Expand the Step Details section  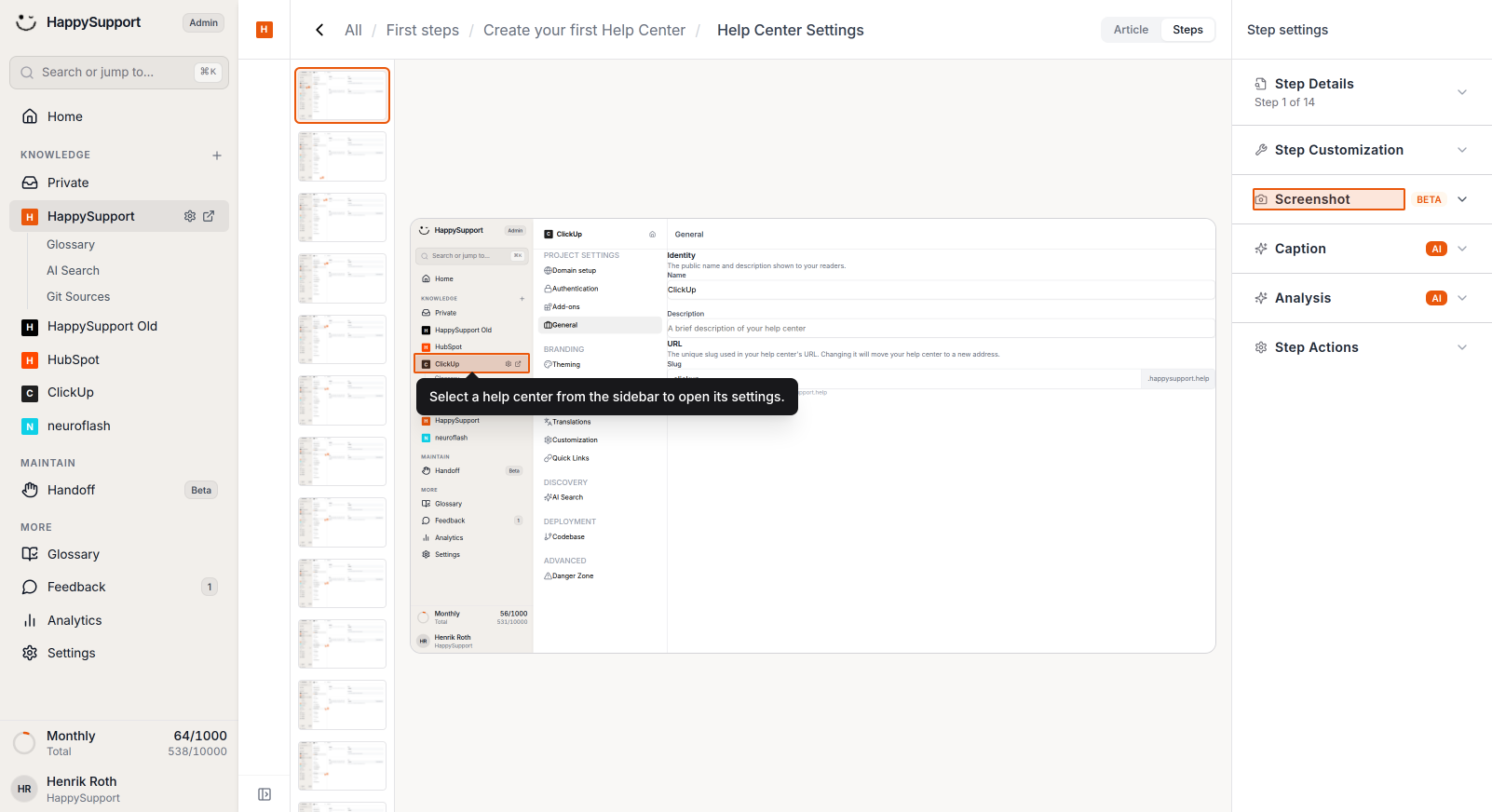[x=1462, y=92]
